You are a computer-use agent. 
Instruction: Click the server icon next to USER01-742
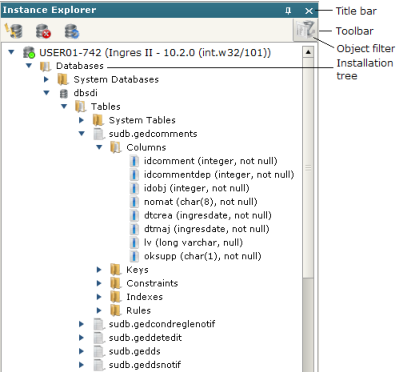(x=29, y=52)
